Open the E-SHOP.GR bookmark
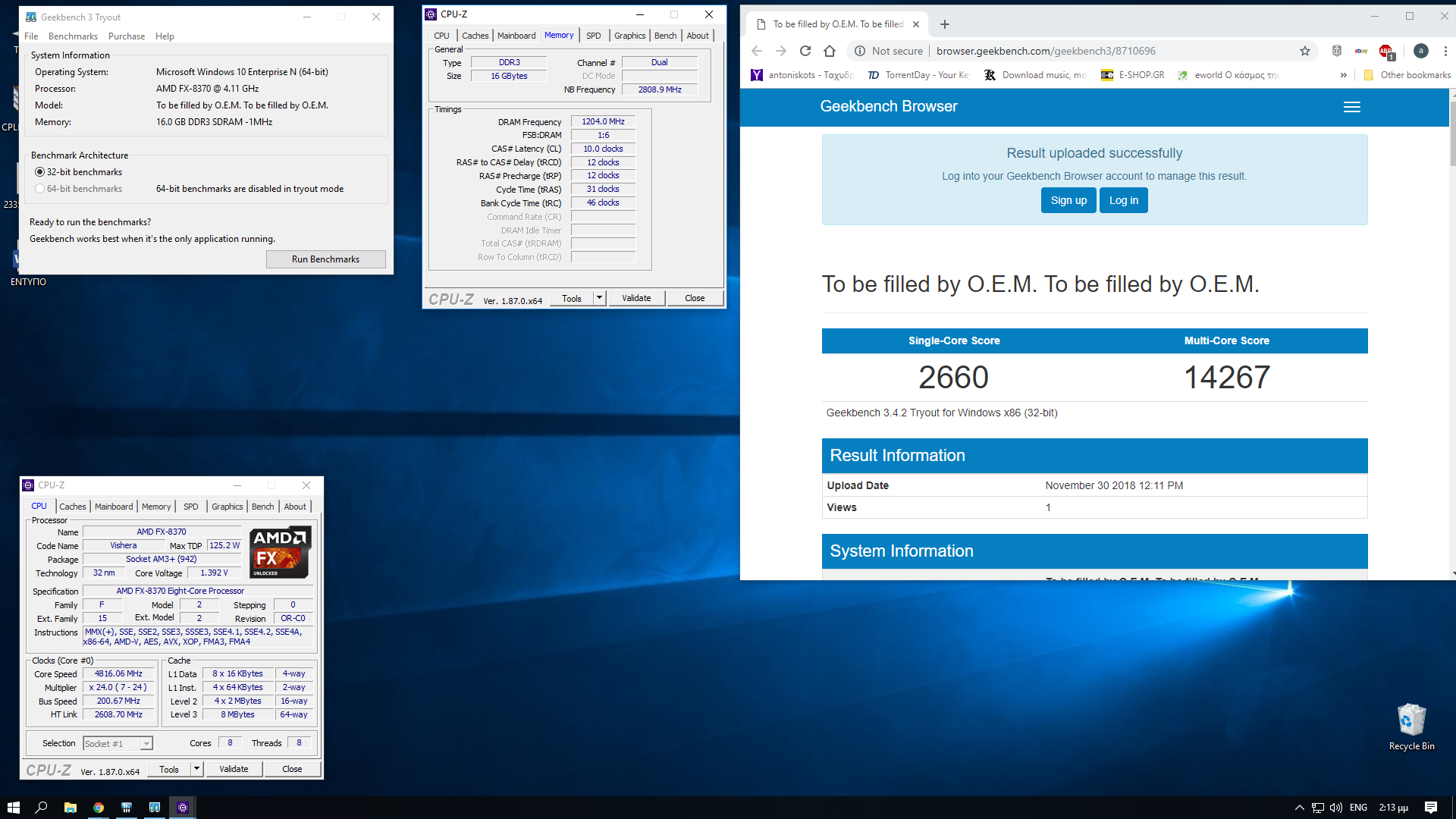1456x819 pixels. pyautogui.click(x=1133, y=75)
